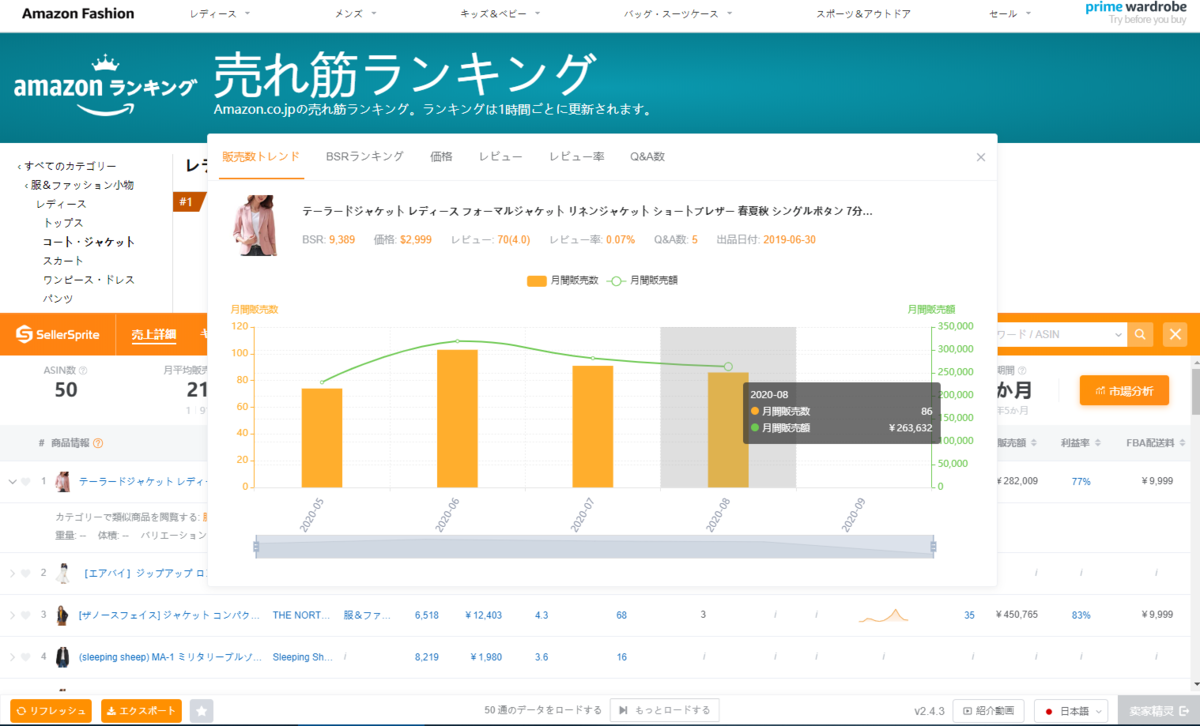Select the 販売数トレンド tab
1200x726 pixels.
(x=261, y=157)
